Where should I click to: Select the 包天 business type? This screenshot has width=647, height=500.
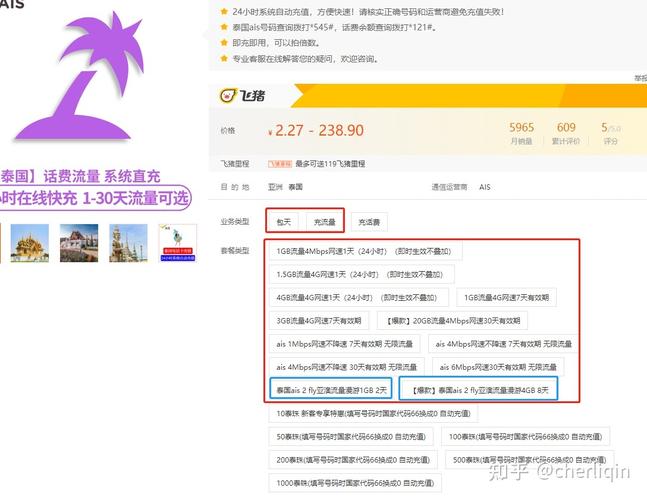(284, 222)
